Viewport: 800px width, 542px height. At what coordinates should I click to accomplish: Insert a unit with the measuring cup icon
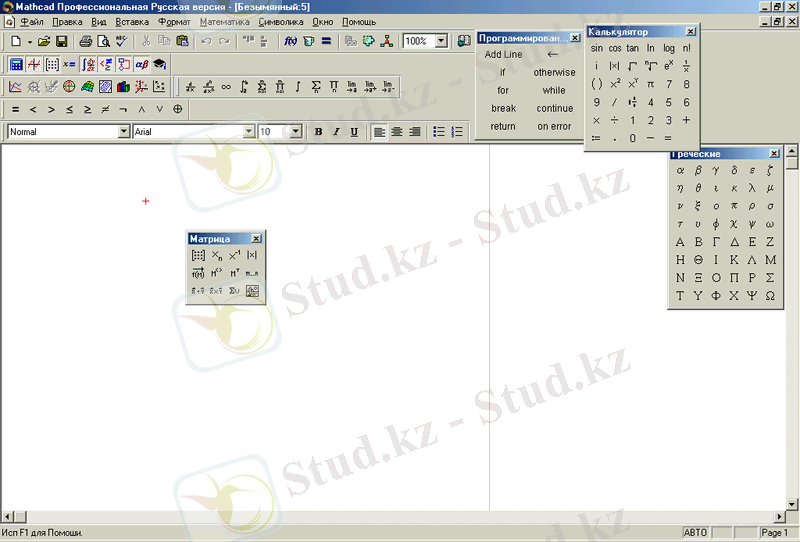pyautogui.click(x=309, y=41)
